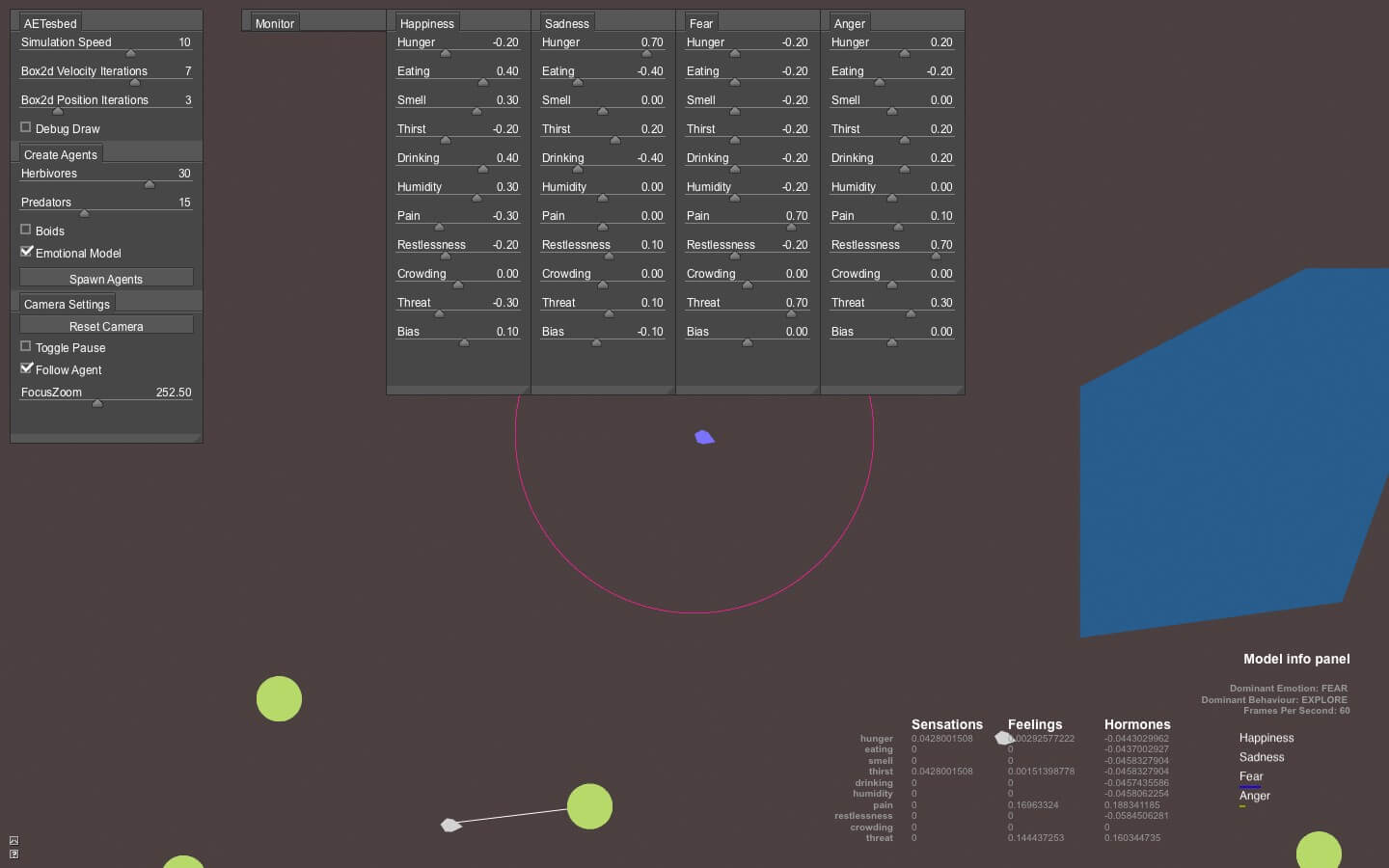The width and height of the screenshot is (1389, 868).
Task: Click the Simulation Speed slider handle
Action: [x=131, y=53]
